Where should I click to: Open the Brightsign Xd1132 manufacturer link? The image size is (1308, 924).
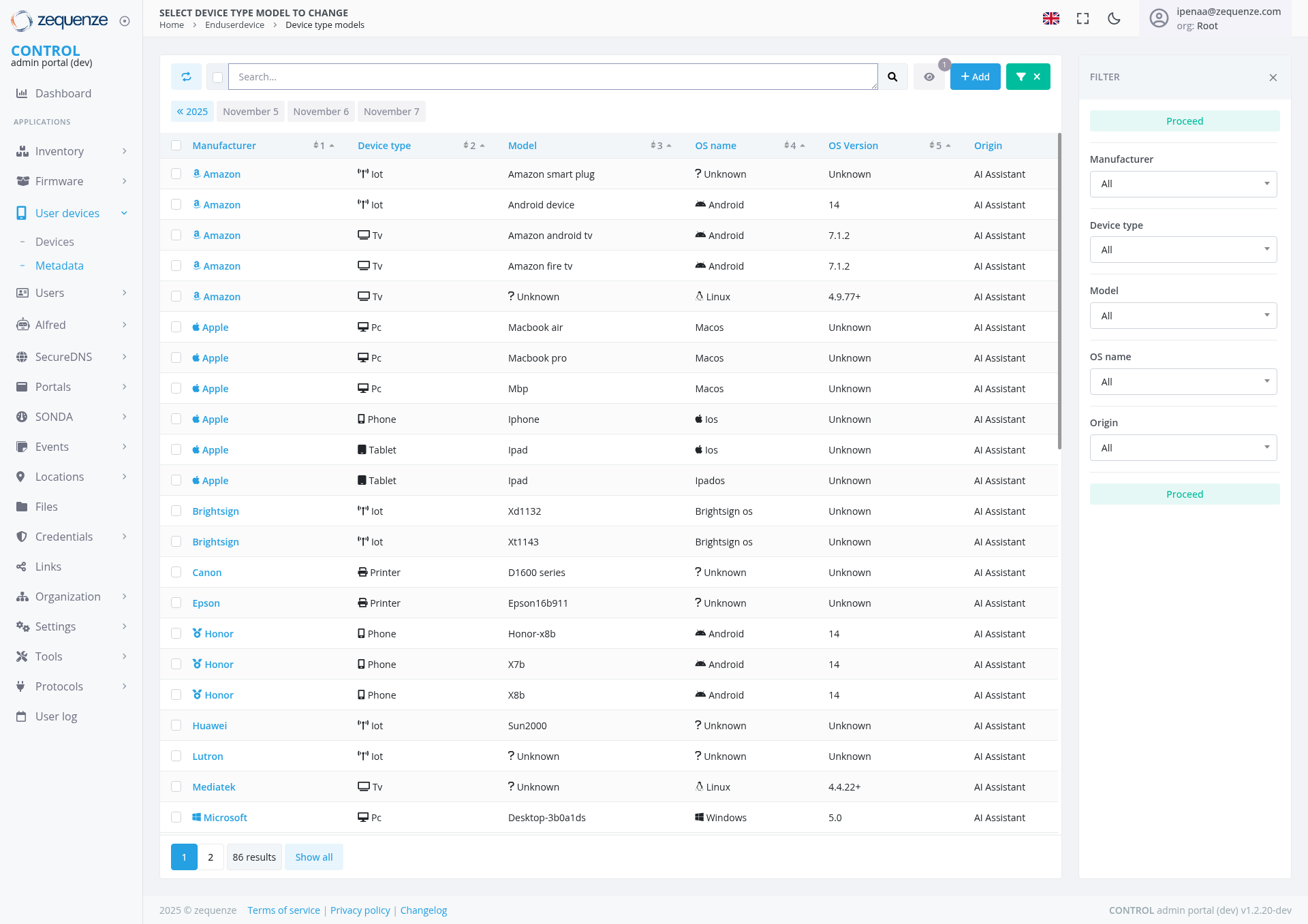[215, 511]
